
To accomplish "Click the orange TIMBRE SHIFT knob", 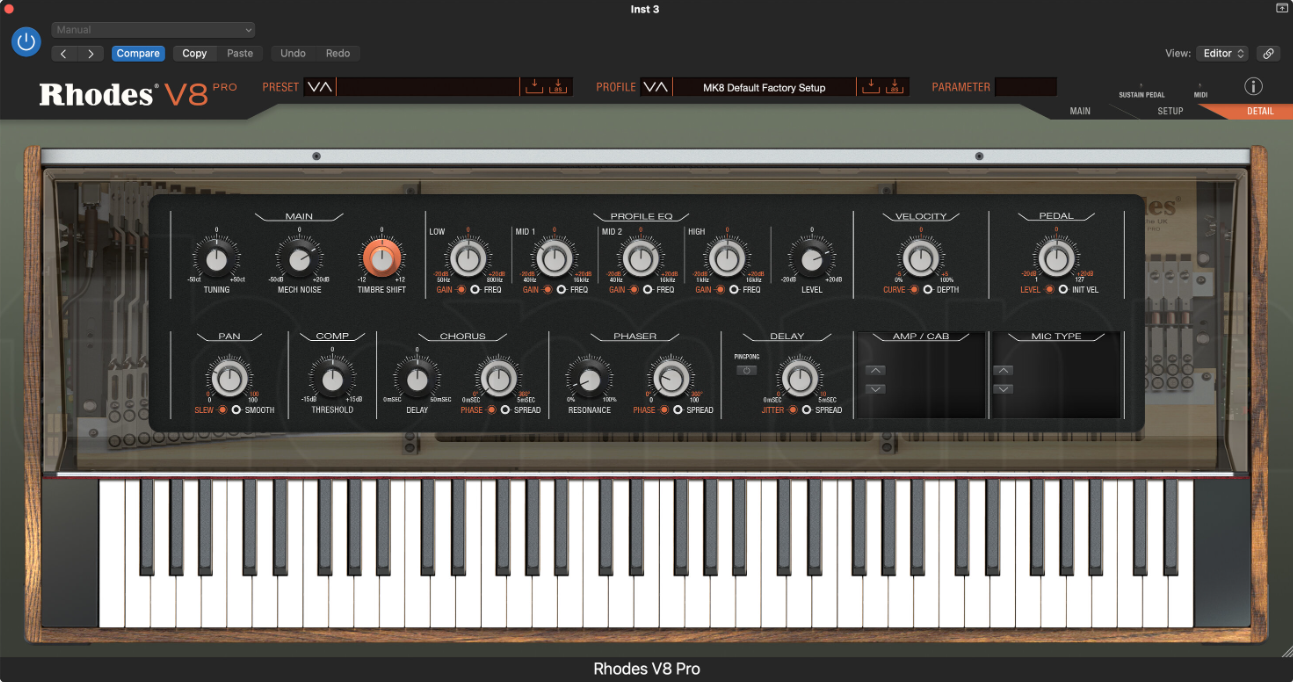I will [x=380, y=259].
